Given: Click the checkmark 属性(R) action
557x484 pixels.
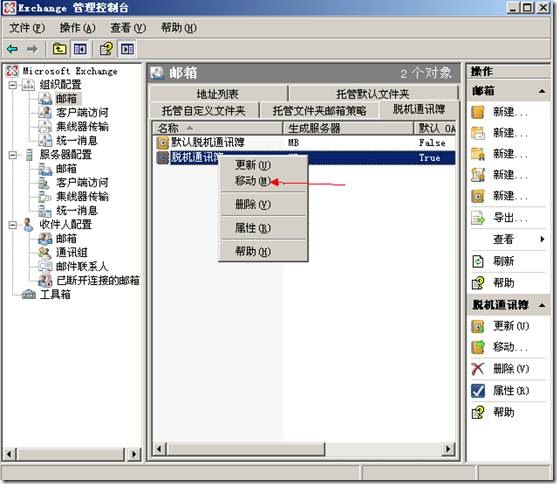Looking at the screenshot, I should [x=500, y=391].
